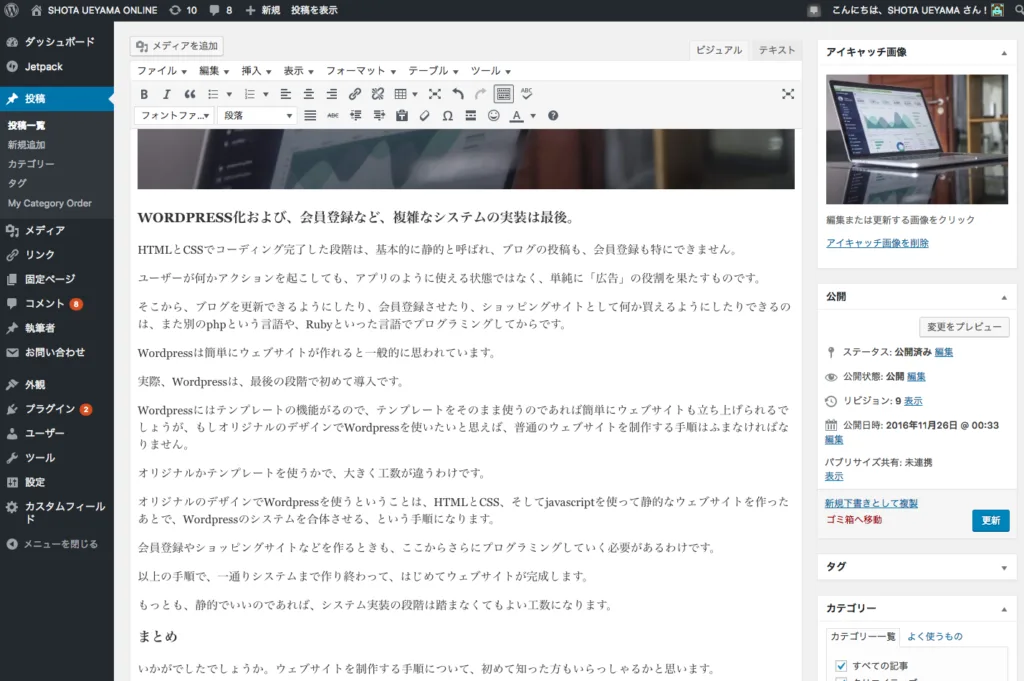Redo the last undone edit
The height and width of the screenshot is (681, 1024).
pyautogui.click(x=481, y=94)
